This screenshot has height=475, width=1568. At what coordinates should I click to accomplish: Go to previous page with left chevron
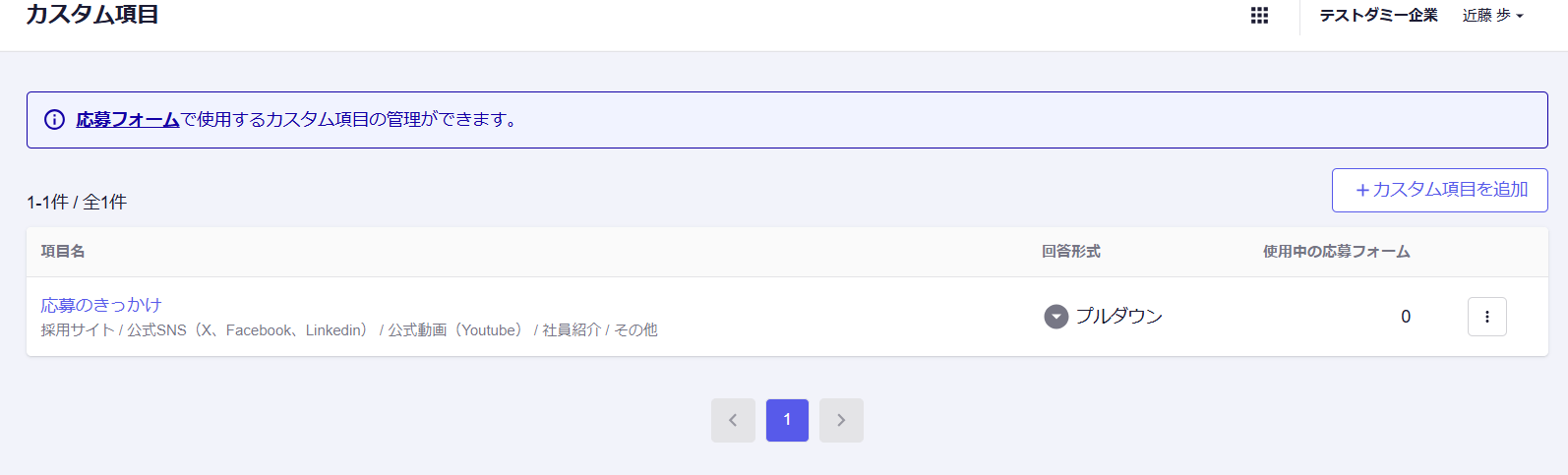[733, 420]
